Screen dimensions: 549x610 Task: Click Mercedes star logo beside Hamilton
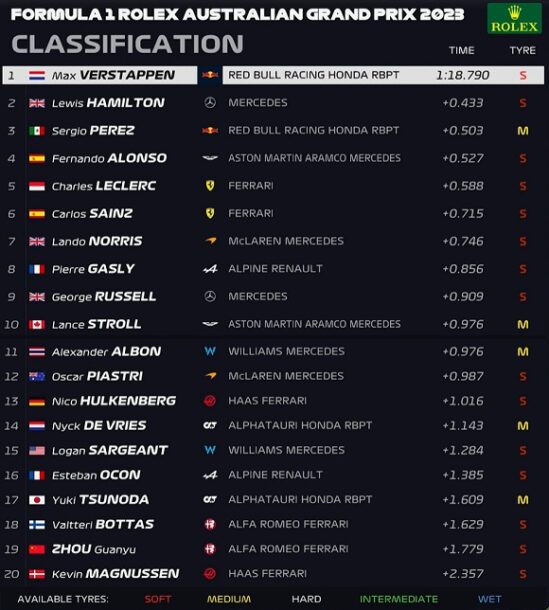point(210,103)
